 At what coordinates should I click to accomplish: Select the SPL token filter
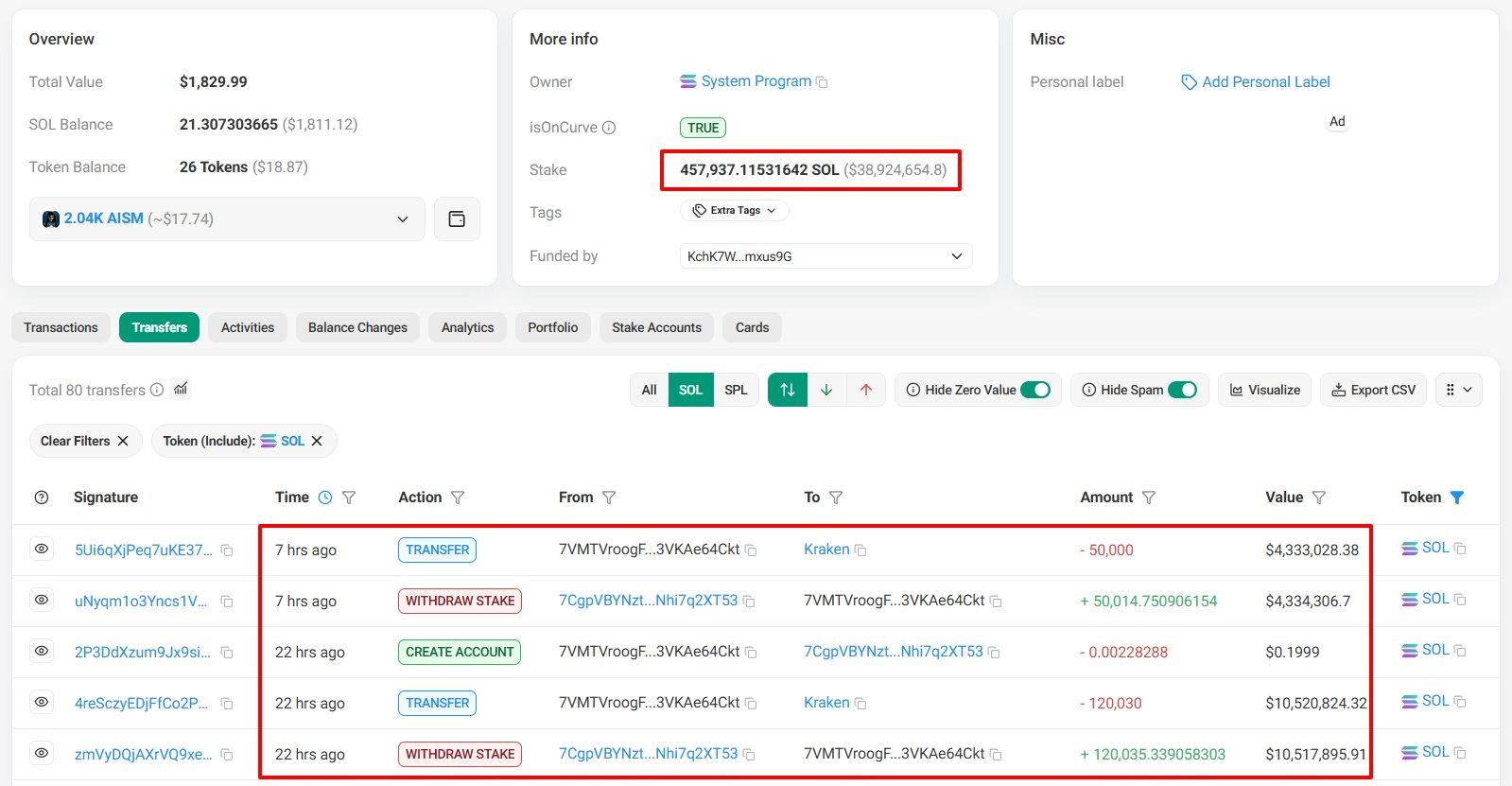coord(736,390)
